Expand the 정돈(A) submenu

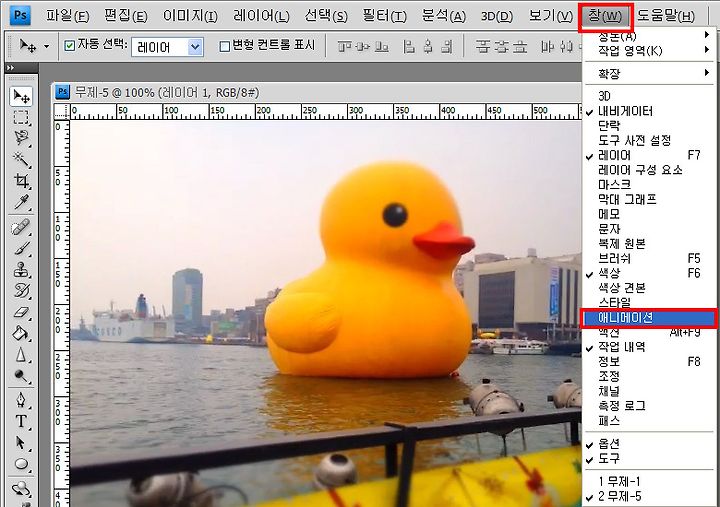point(648,35)
